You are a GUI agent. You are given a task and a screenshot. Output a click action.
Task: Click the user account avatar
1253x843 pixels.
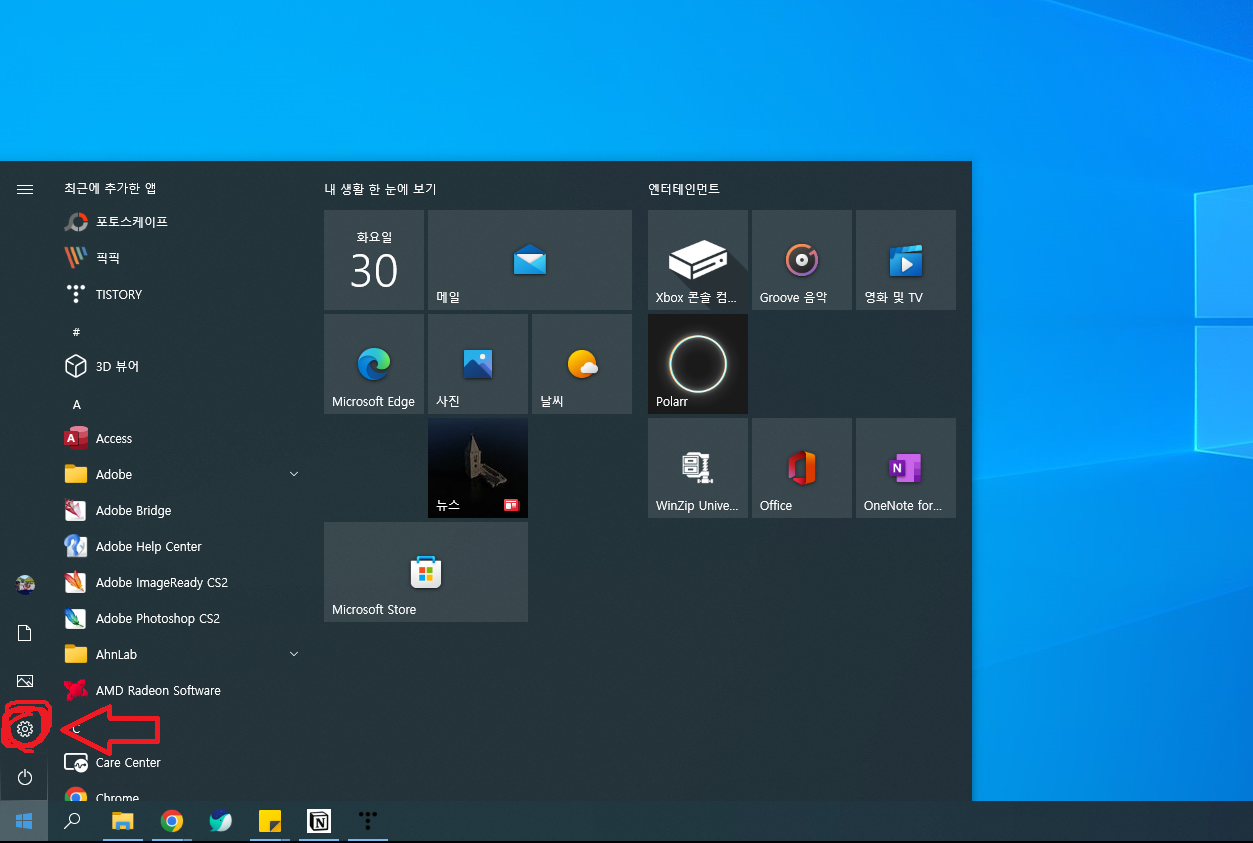[25, 584]
